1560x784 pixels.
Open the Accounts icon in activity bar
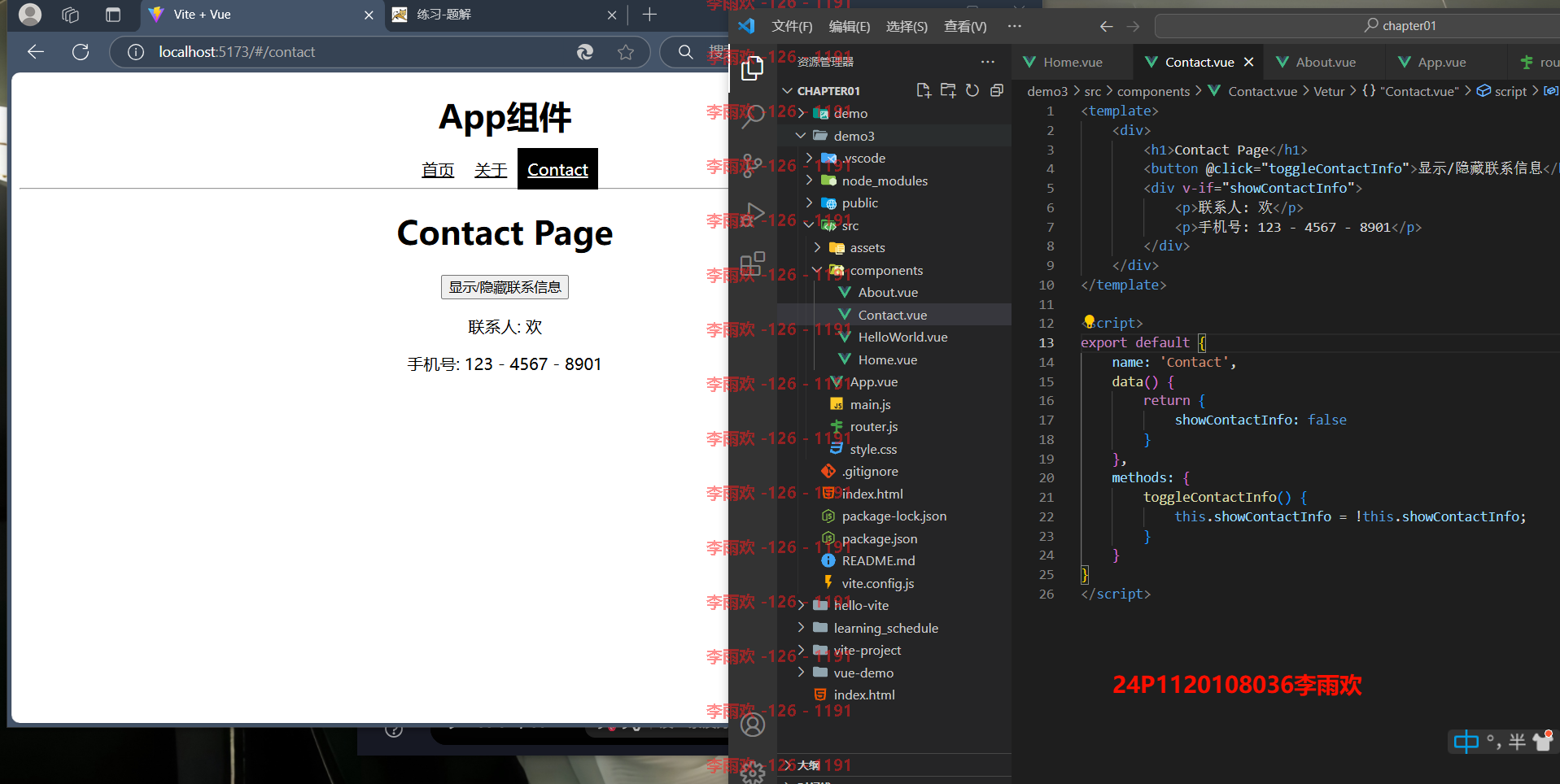(x=753, y=724)
